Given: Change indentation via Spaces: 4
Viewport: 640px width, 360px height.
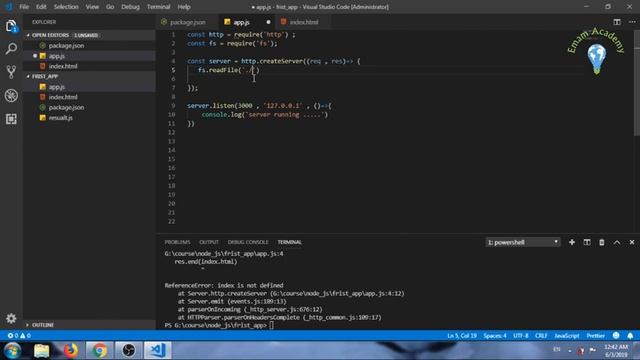Looking at the screenshot, I should 495,336.
